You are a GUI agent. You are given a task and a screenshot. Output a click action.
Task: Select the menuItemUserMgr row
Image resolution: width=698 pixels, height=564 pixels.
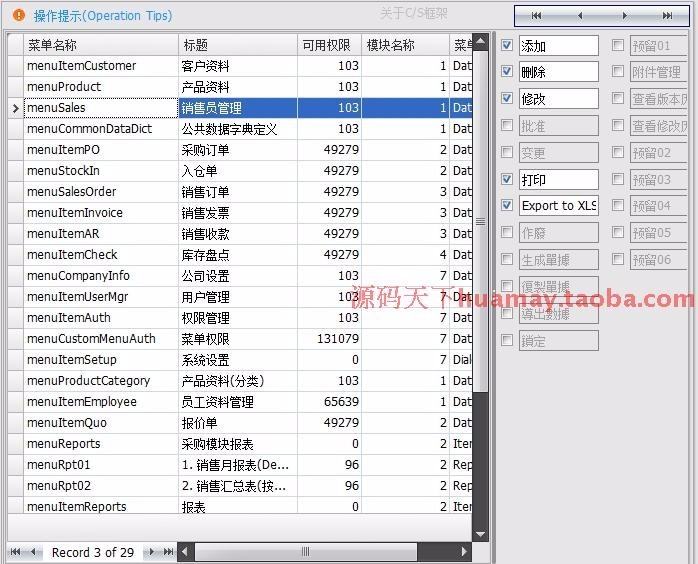pos(240,297)
